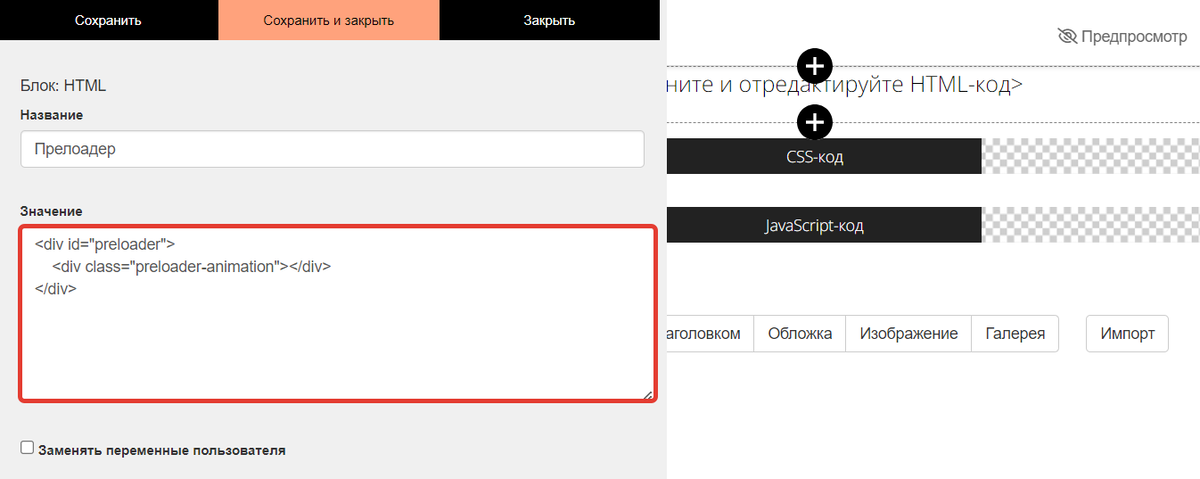Add a Галерея block
The width and height of the screenshot is (1200, 479).
1015,334
